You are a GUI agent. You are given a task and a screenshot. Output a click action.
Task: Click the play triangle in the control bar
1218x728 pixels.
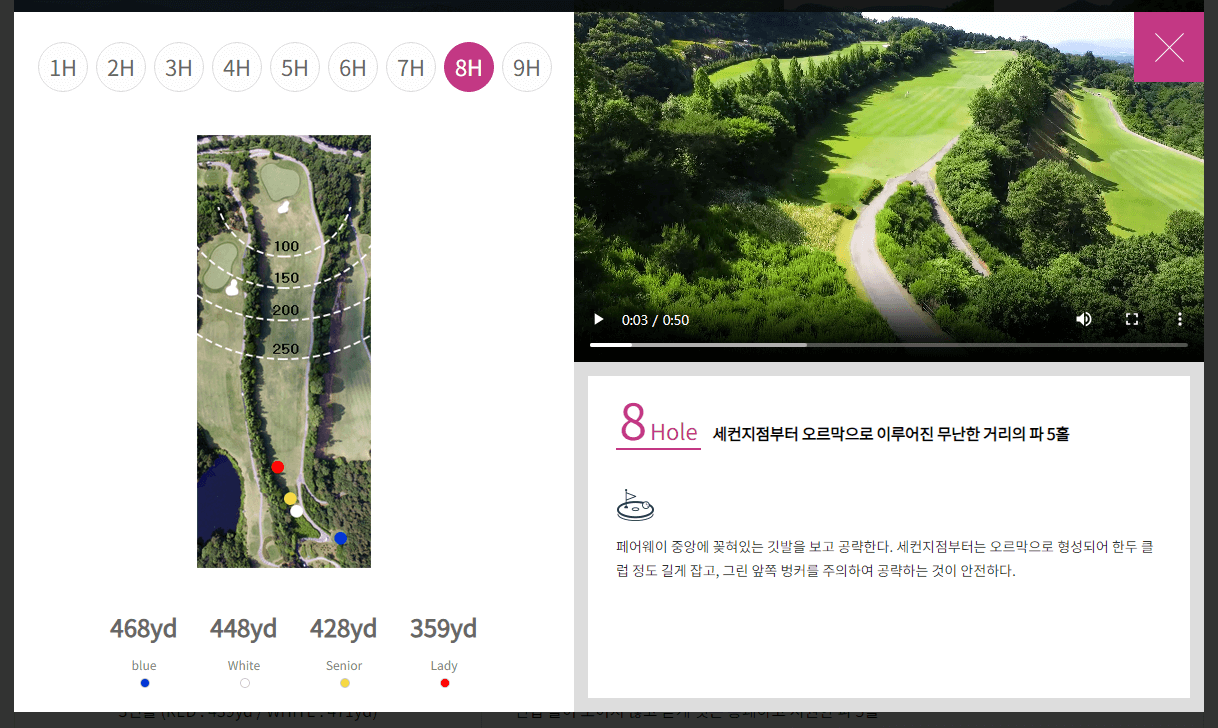pos(598,318)
